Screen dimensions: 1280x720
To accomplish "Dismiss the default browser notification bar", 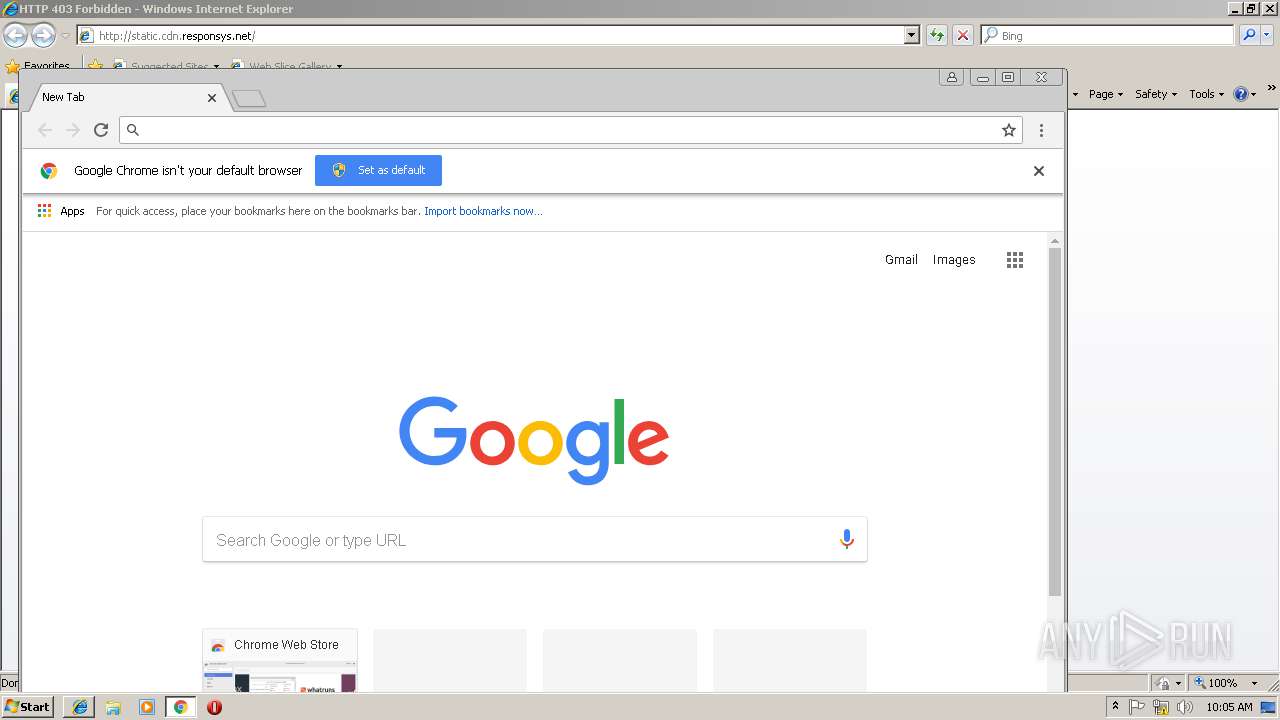I will click(x=1039, y=171).
